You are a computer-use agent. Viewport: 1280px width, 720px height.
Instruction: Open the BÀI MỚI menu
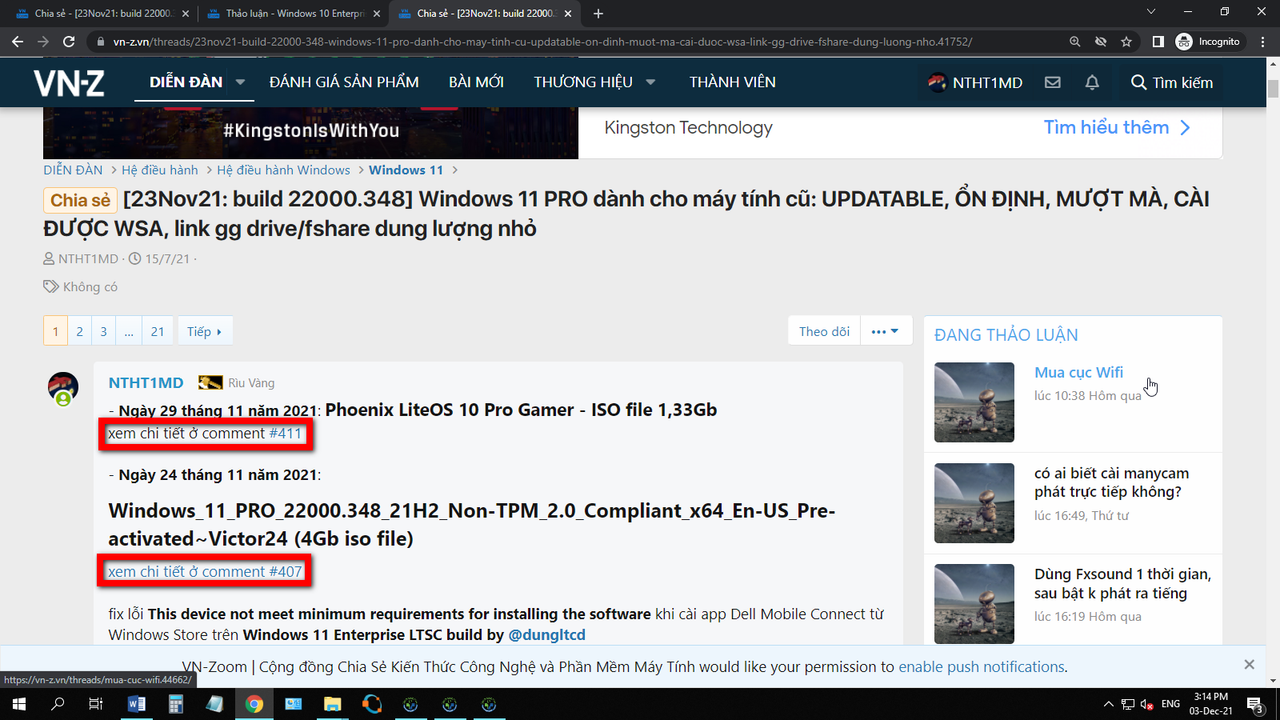pyautogui.click(x=476, y=82)
